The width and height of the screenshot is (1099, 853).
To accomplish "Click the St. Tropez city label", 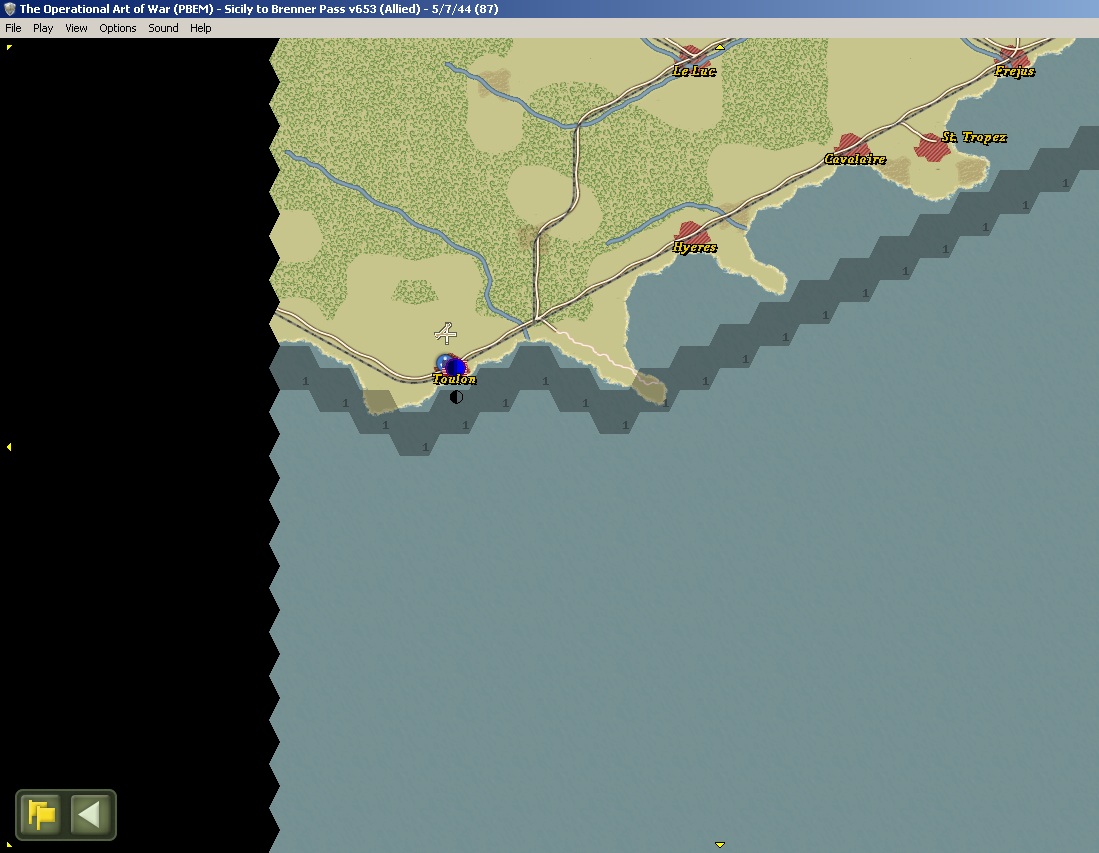I will 974,137.
